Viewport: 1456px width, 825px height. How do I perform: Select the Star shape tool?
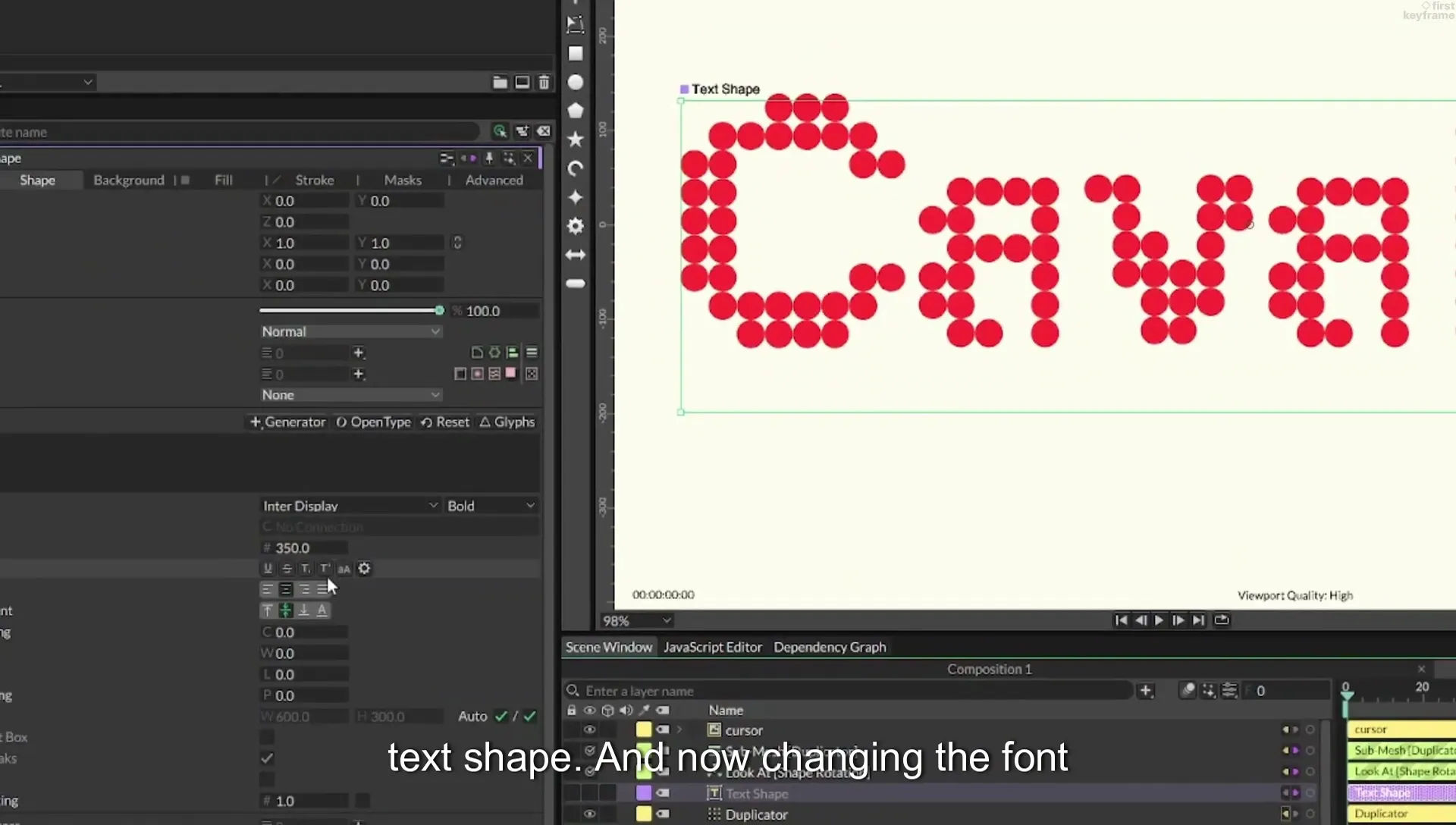(x=576, y=139)
